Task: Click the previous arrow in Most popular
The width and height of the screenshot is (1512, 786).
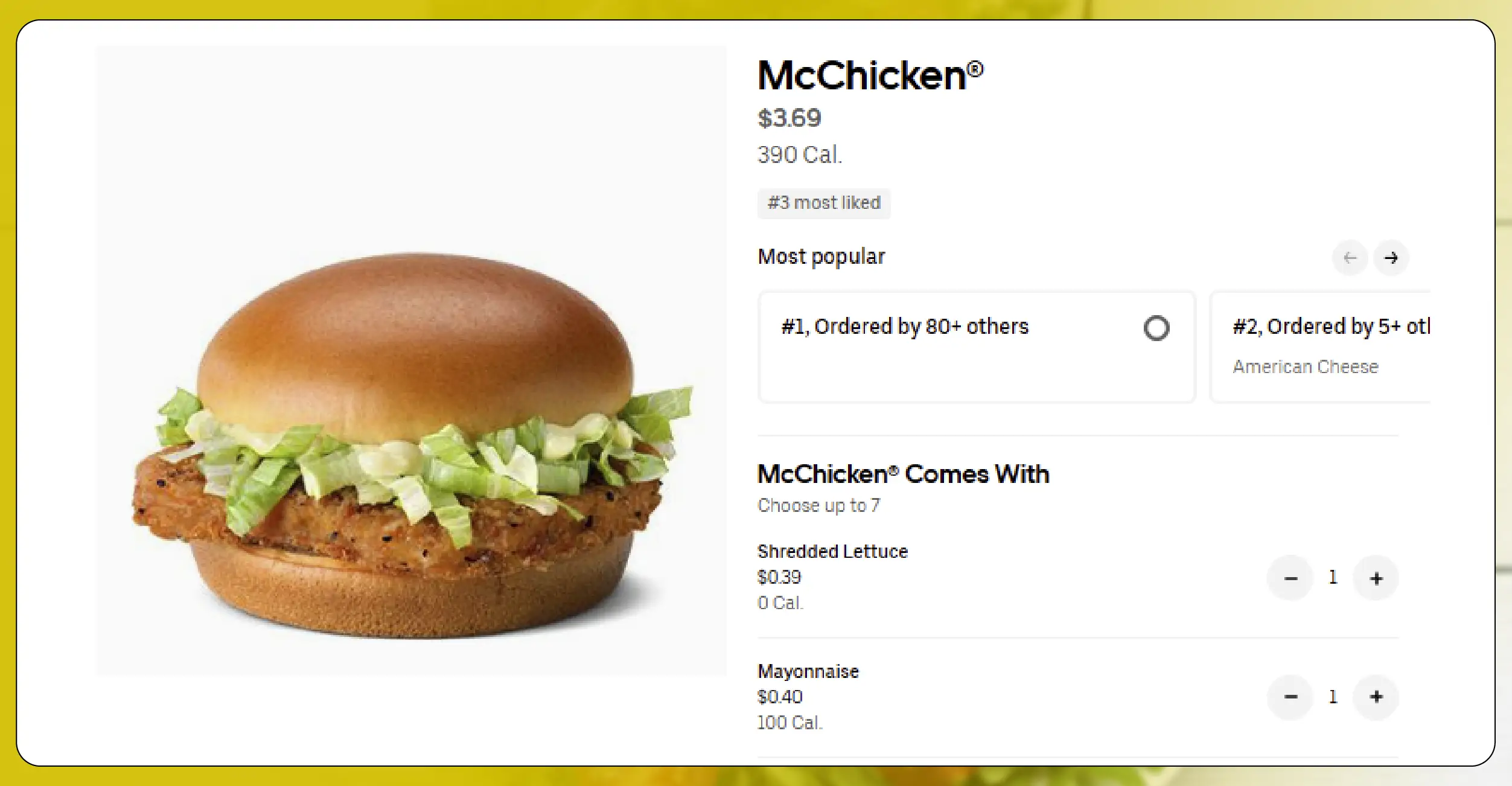Action: 1350,258
